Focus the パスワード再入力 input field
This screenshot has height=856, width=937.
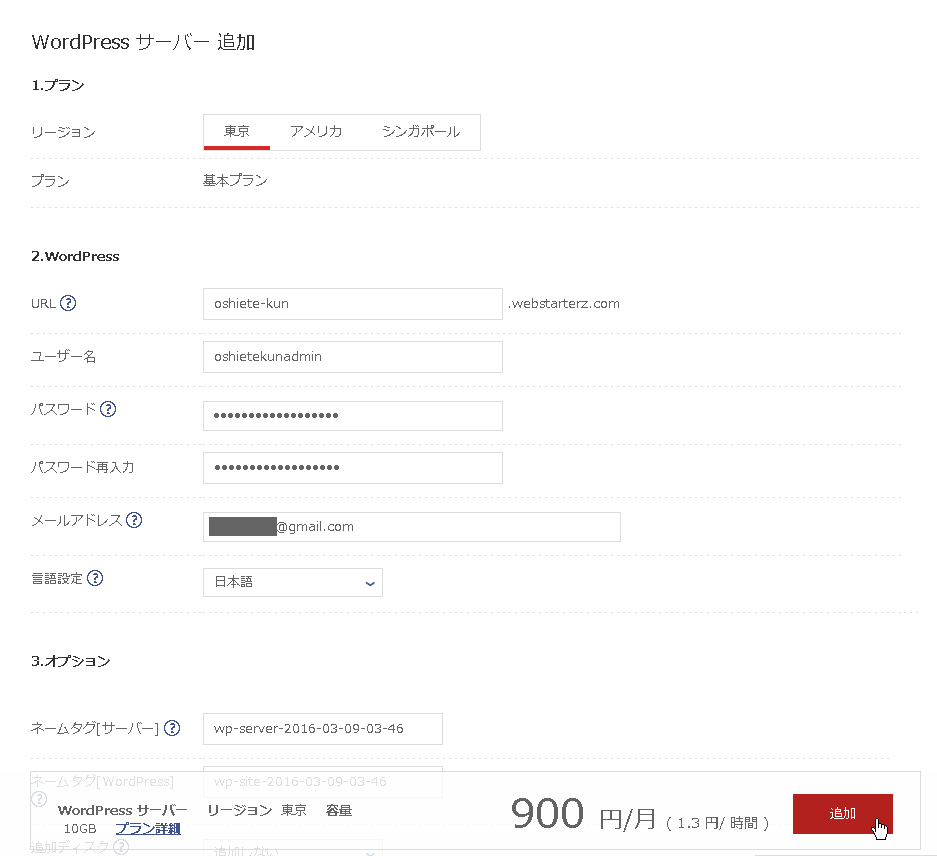click(x=353, y=467)
